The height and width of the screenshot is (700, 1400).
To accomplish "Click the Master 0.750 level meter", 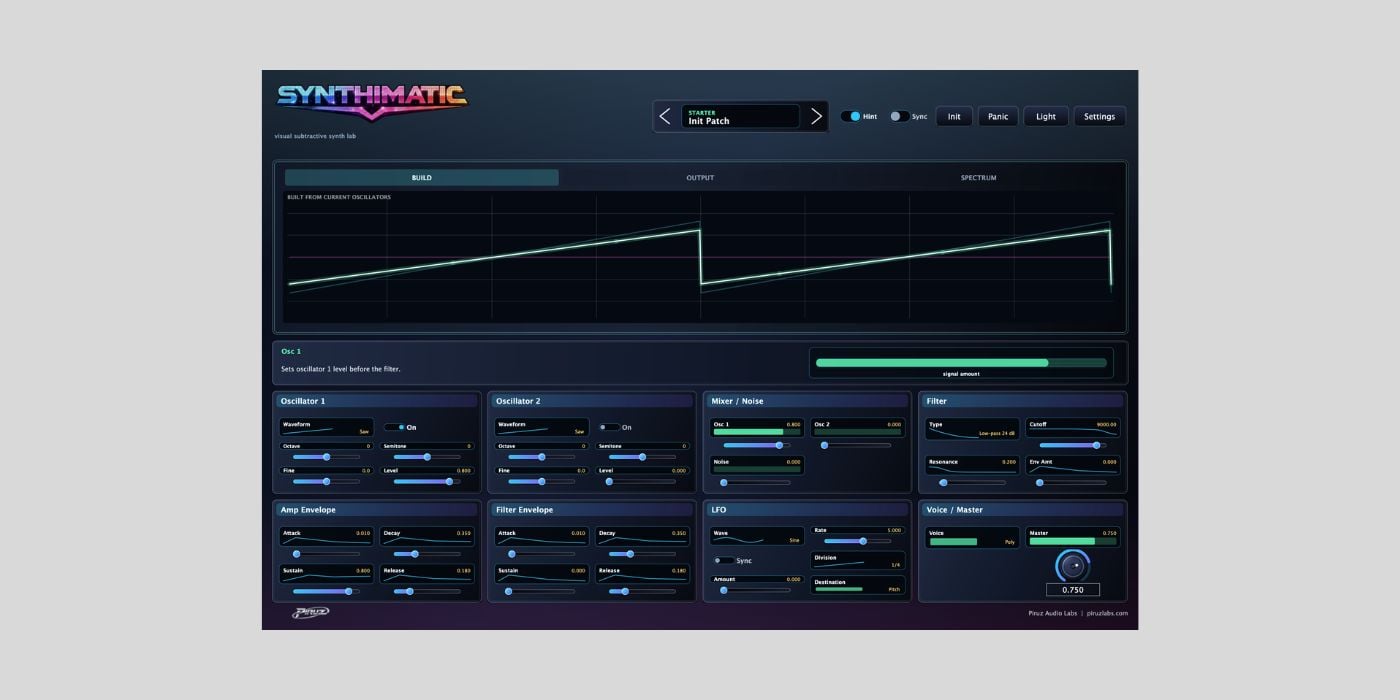I will point(1073,541).
